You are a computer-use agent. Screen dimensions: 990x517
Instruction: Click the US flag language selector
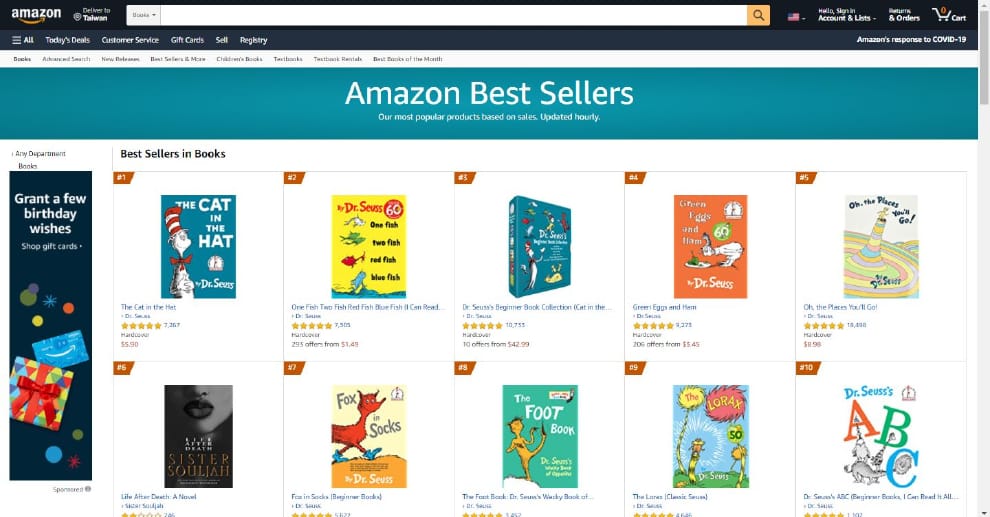[x=796, y=17]
